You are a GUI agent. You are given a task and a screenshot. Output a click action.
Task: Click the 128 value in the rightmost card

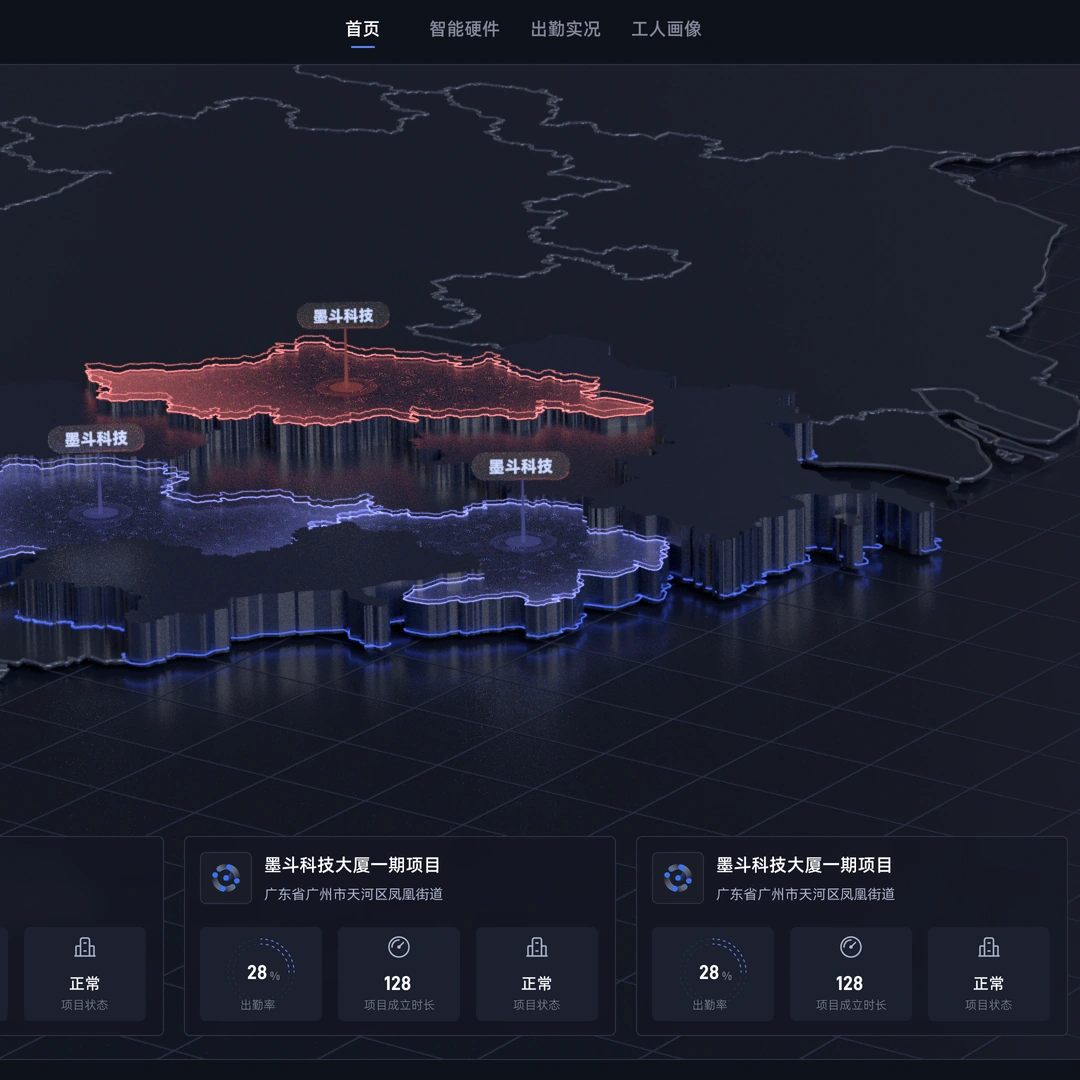tap(849, 984)
